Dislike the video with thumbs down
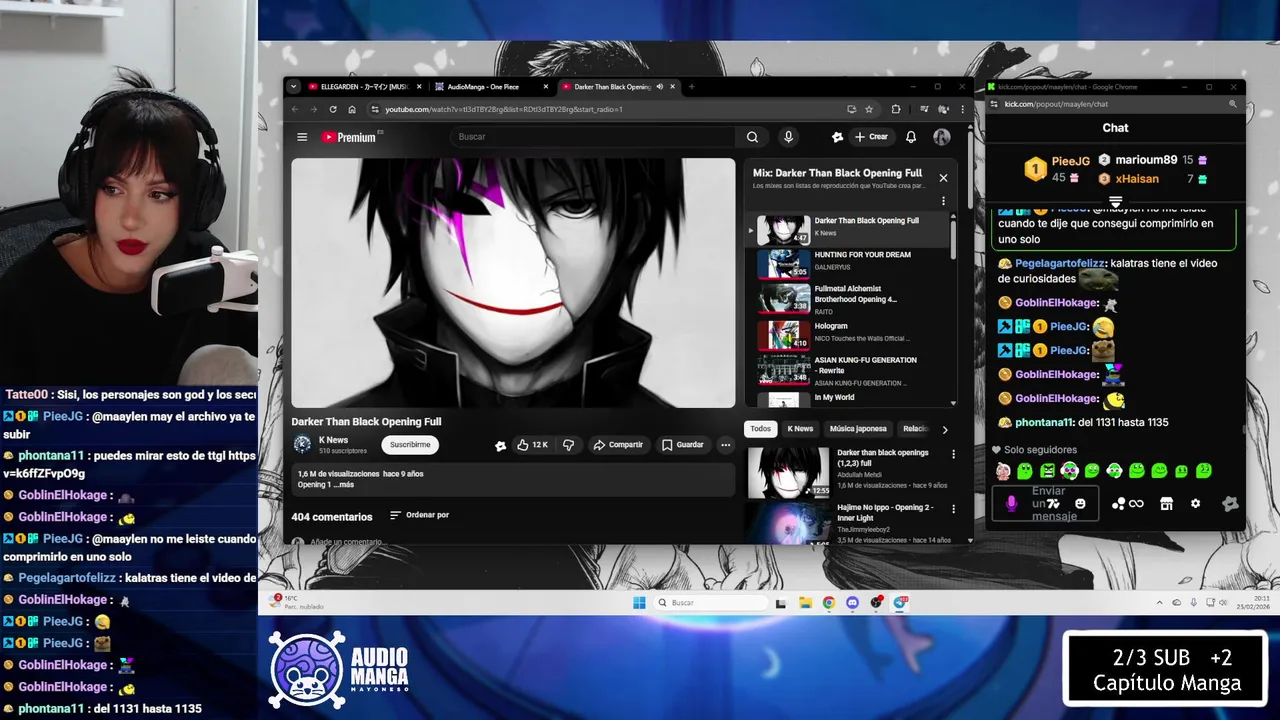Image resolution: width=1280 pixels, height=720 pixels. 568,445
